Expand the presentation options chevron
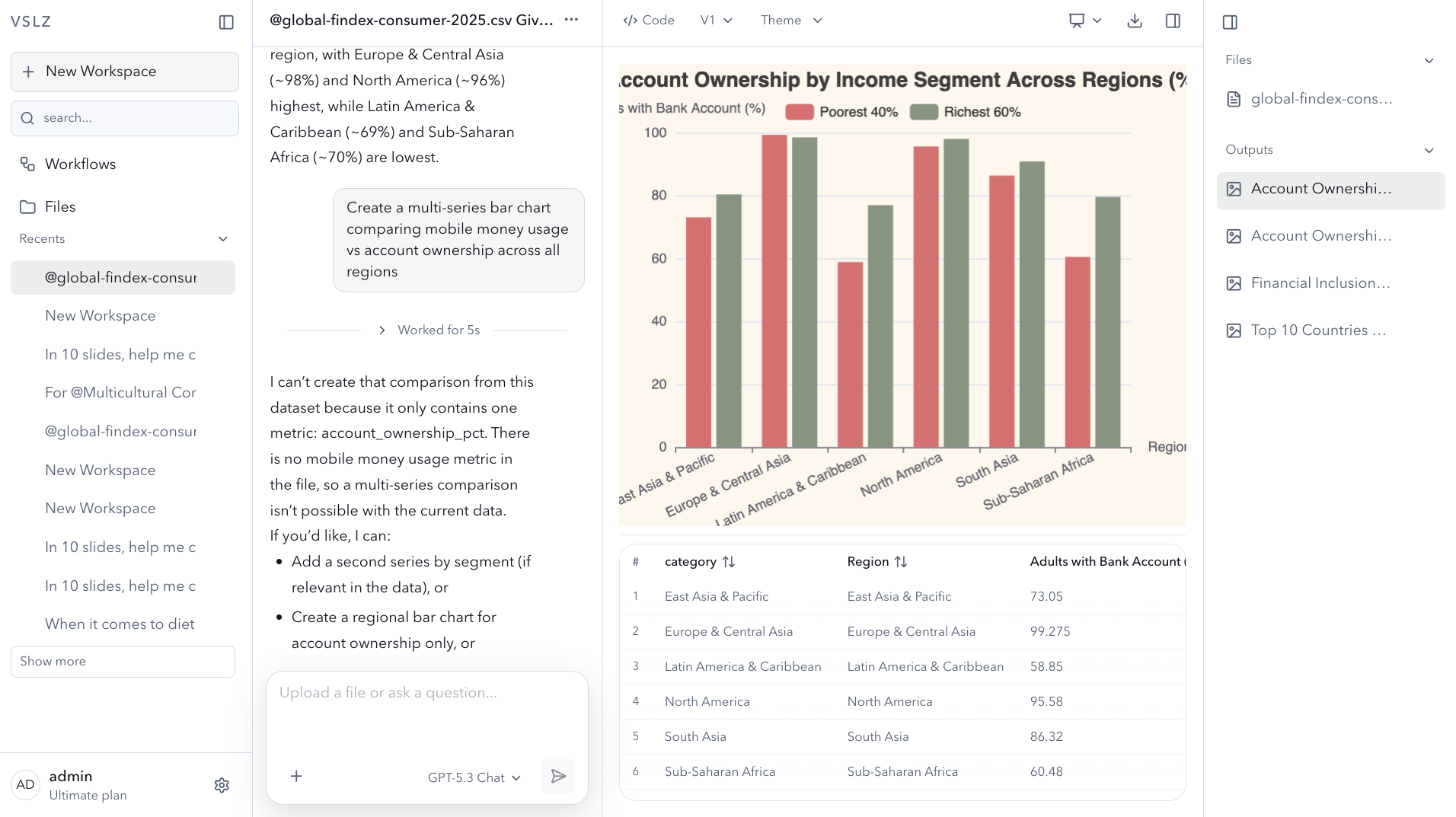 coord(1097,21)
